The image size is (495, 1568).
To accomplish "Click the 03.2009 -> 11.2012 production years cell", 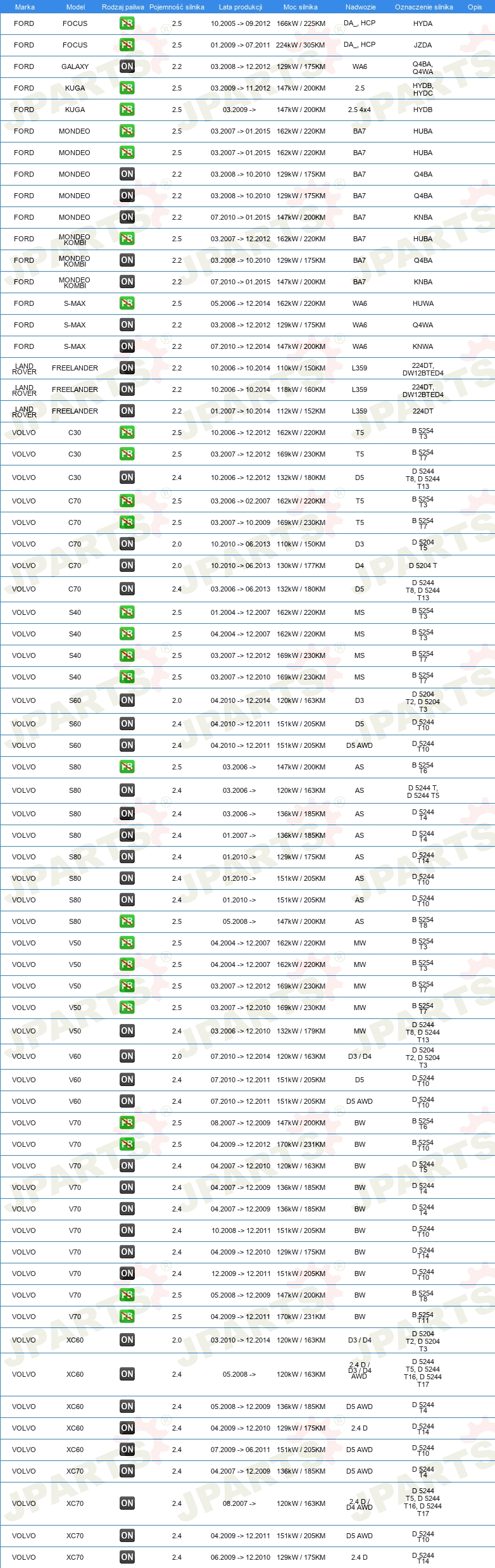I will coord(241,88).
